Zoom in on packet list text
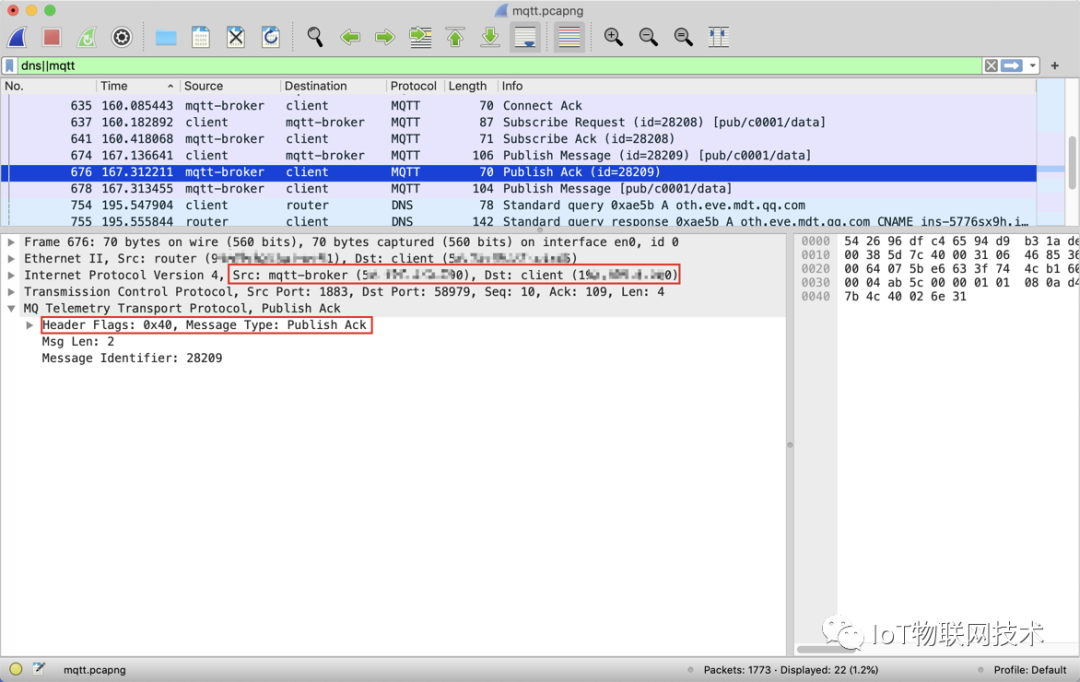This screenshot has height=682, width=1080. tap(613, 38)
